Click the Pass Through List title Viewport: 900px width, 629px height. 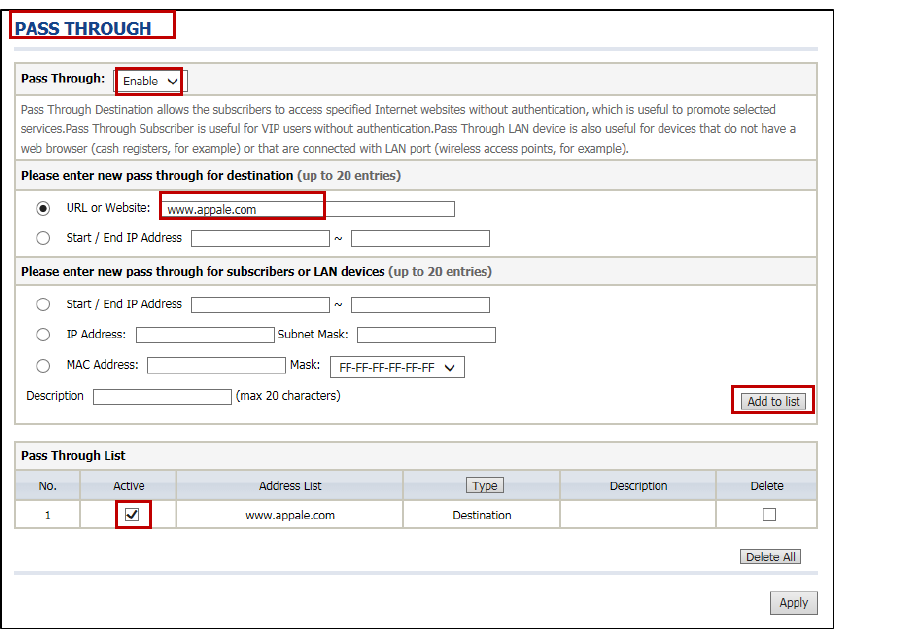point(73,456)
